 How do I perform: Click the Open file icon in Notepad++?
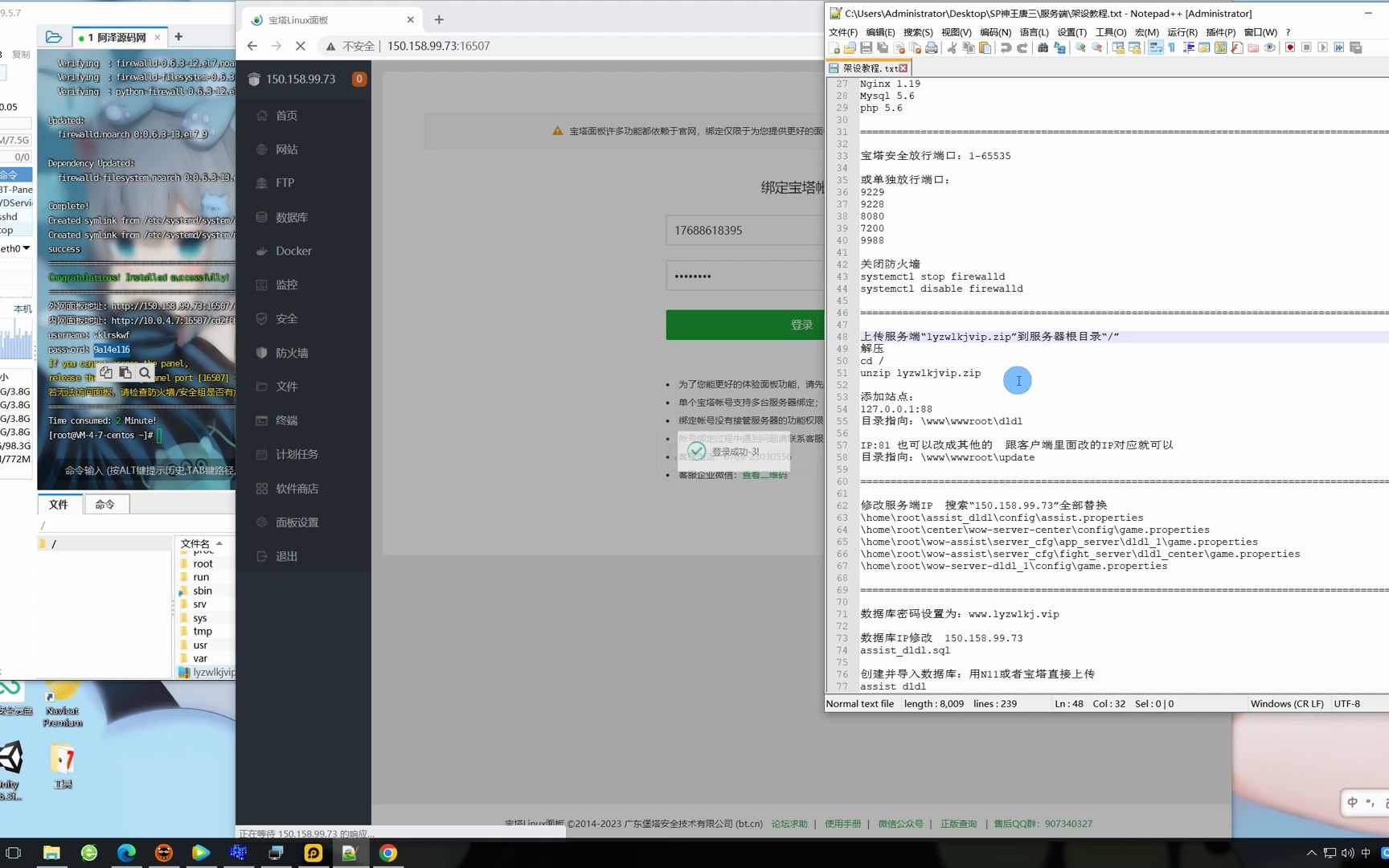click(850, 48)
